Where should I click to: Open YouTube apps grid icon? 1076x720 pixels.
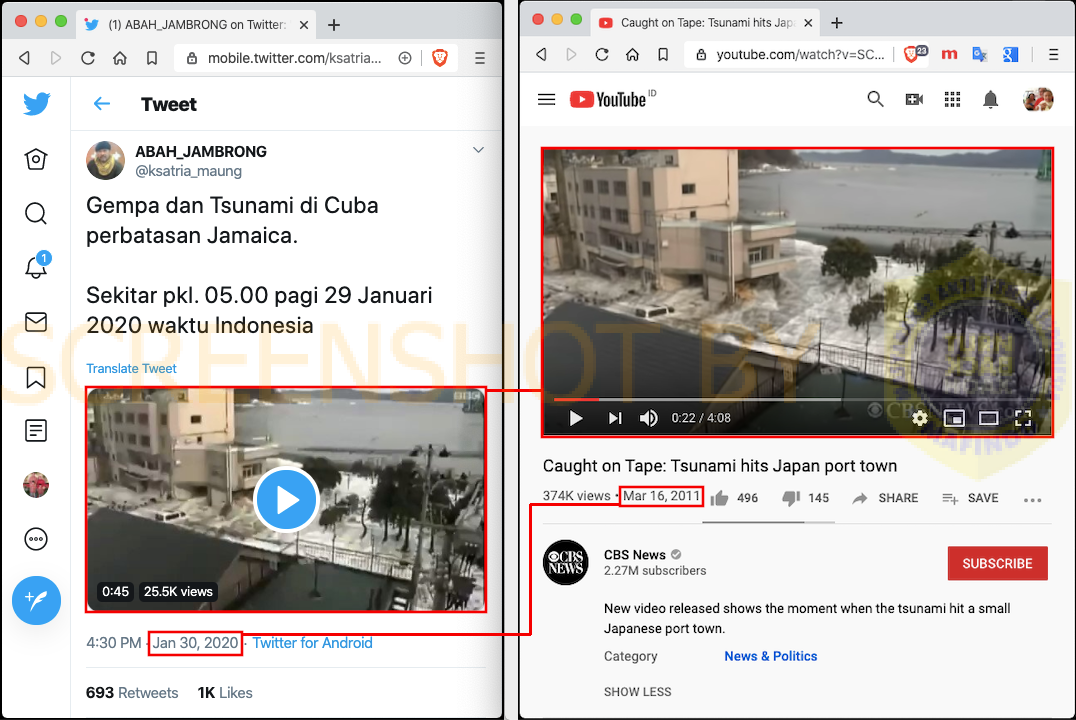tap(952, 100)
